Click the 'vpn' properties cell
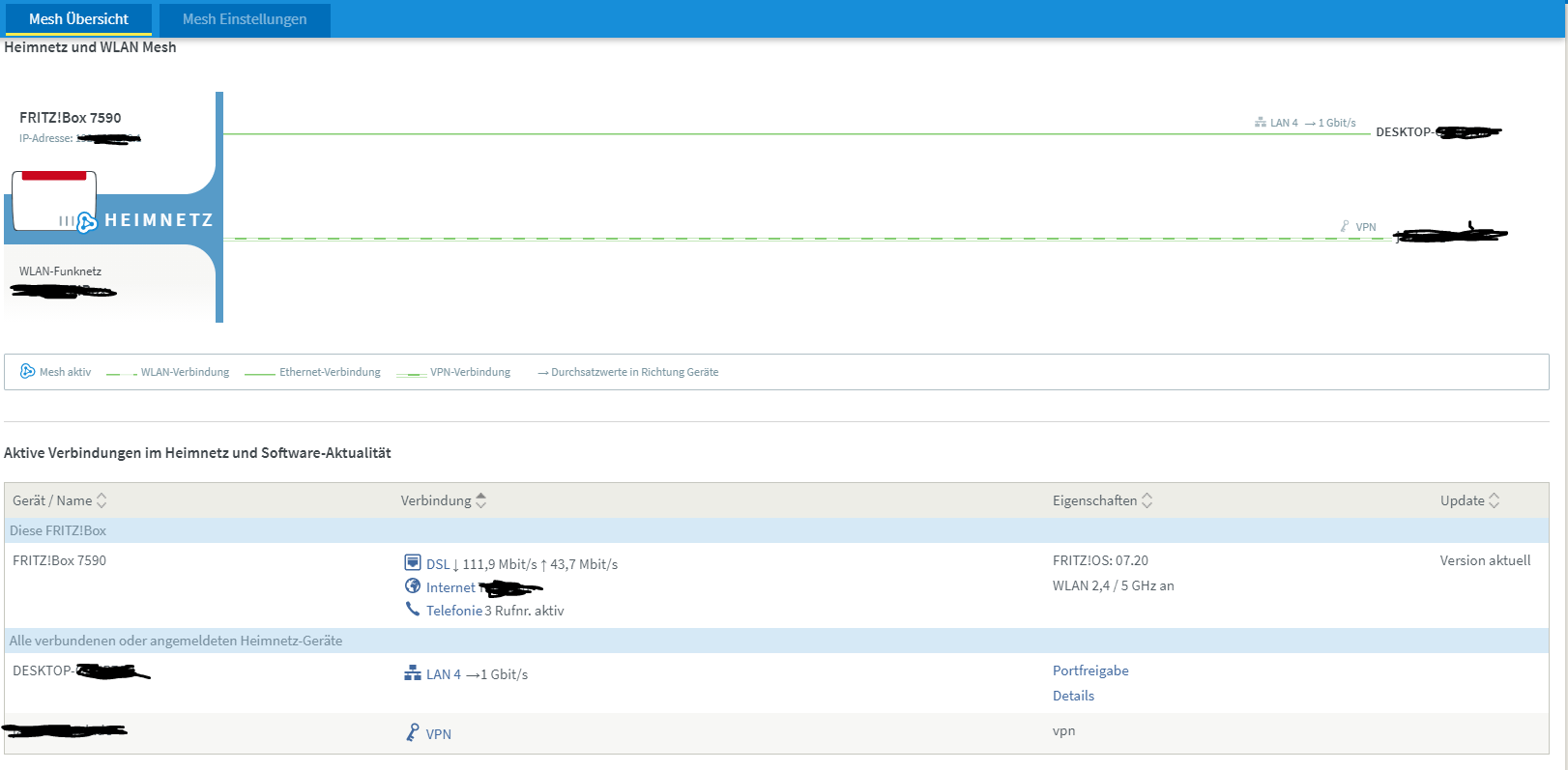 pos(1063,731)
